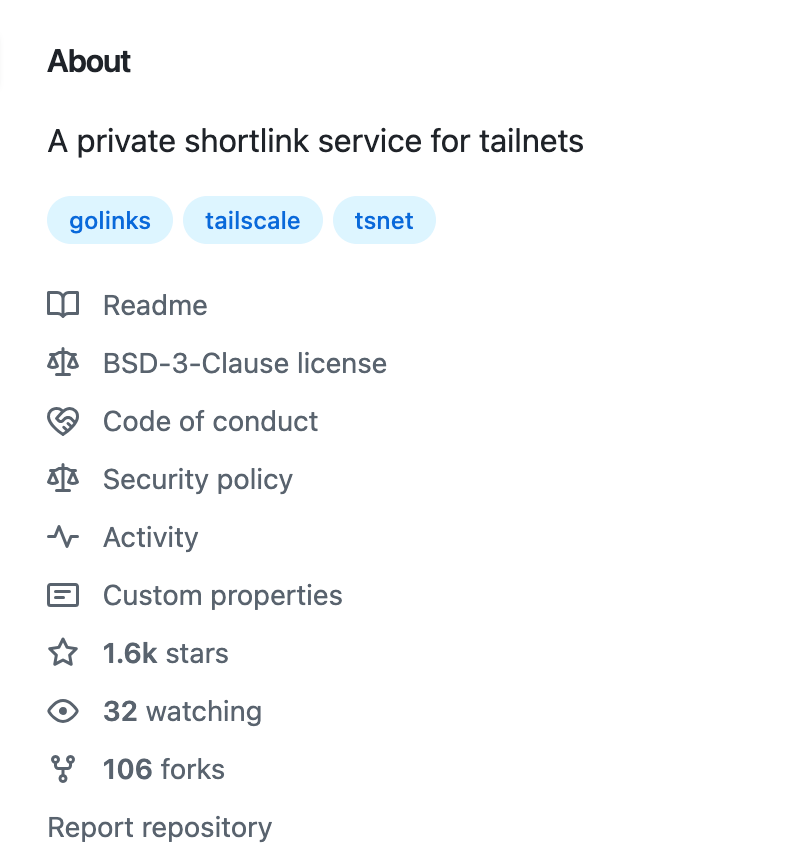View the BSD-3-Clause license link
Viewport: 812px width, 850px height.
point(244,363)
